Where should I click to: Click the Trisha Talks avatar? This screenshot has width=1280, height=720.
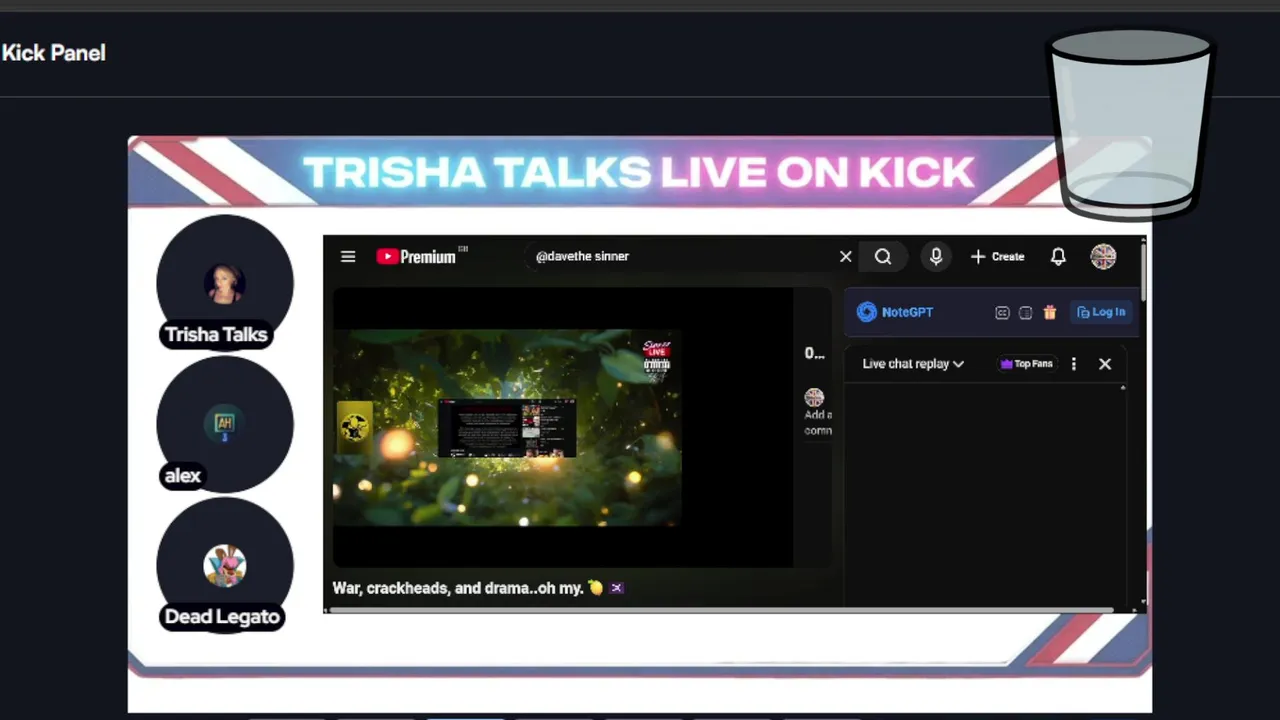point(225,282)
